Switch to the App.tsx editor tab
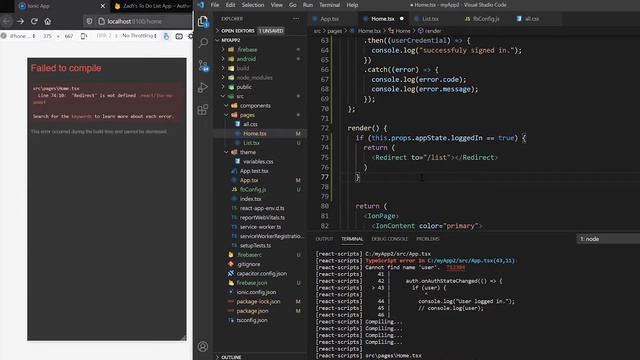 pos(329,19)
